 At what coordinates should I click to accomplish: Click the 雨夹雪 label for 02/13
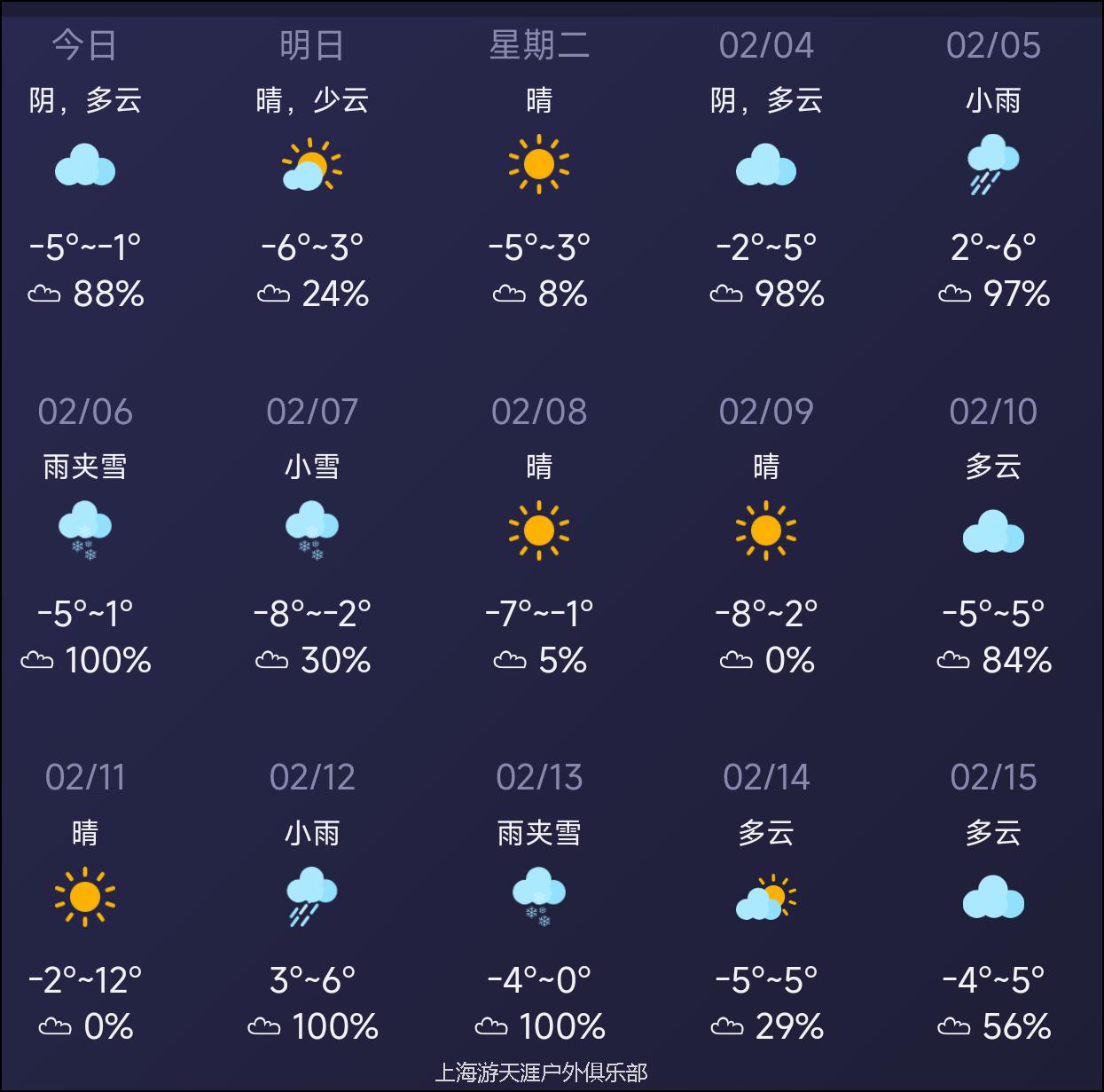(x=539, y=833)
